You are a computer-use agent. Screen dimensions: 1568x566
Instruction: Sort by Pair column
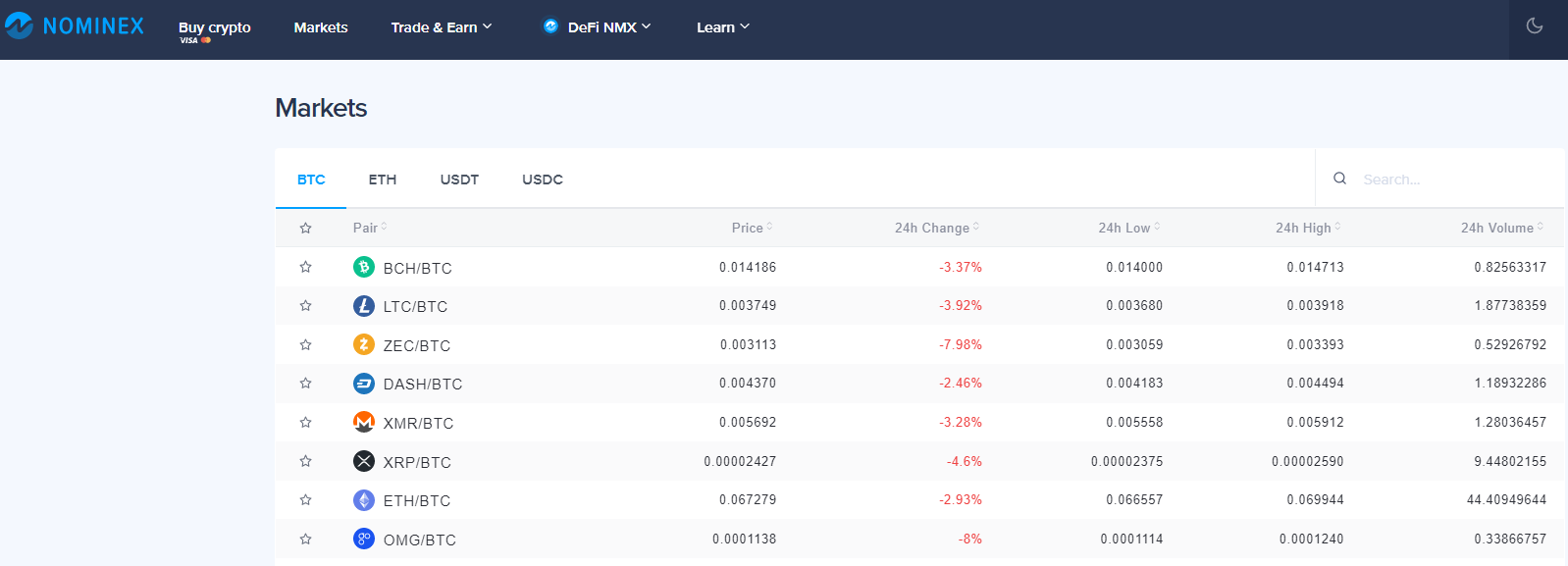coord(370,228)
